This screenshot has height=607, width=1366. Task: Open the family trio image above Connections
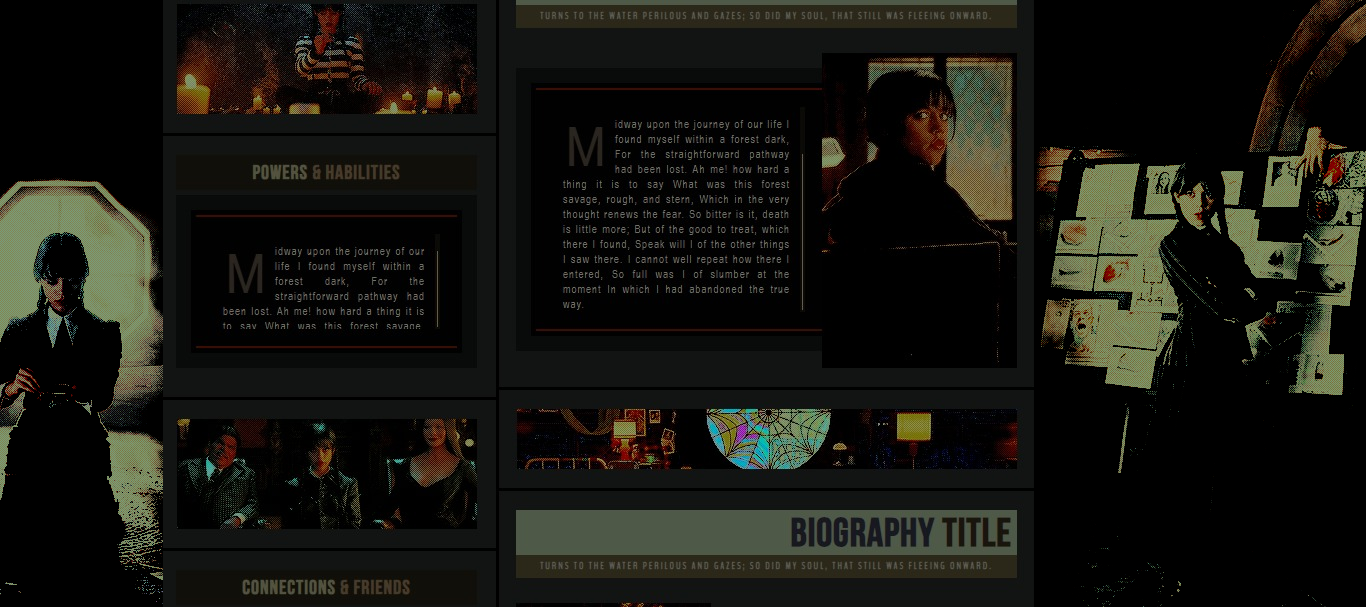point(327,474)
